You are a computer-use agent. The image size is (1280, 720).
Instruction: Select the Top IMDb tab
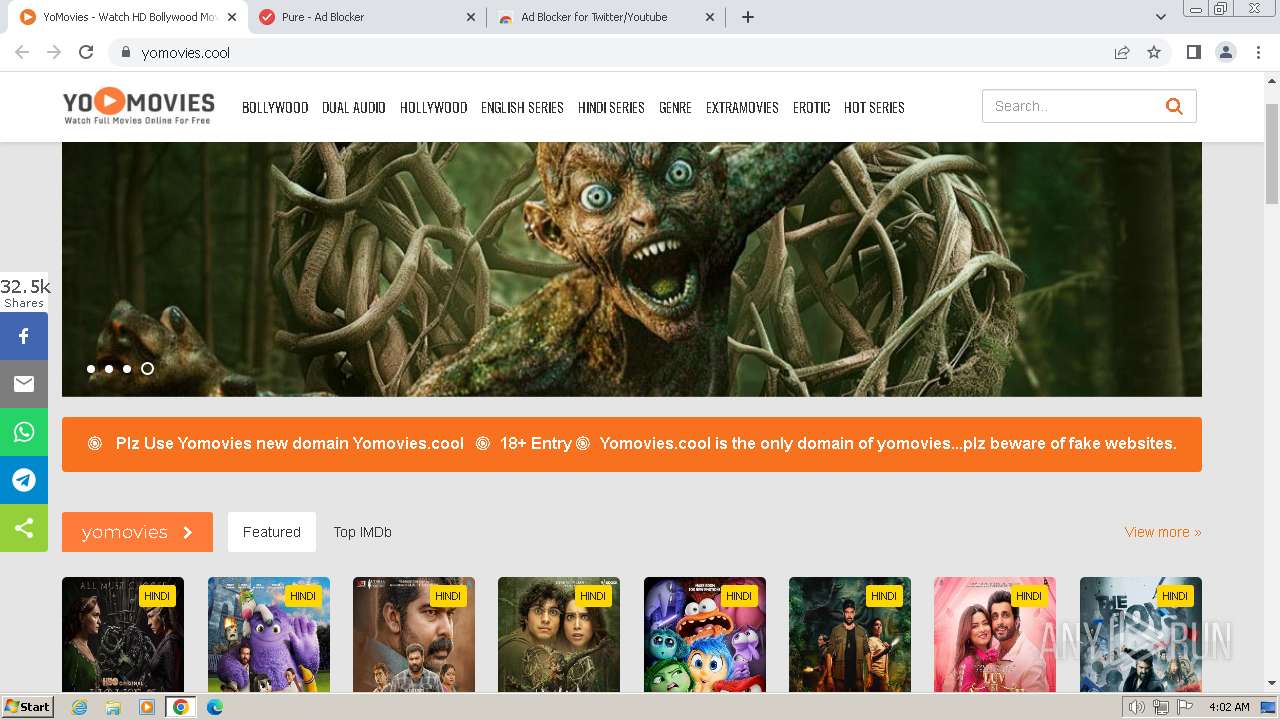pyautogui.click(x=363, y=532)
